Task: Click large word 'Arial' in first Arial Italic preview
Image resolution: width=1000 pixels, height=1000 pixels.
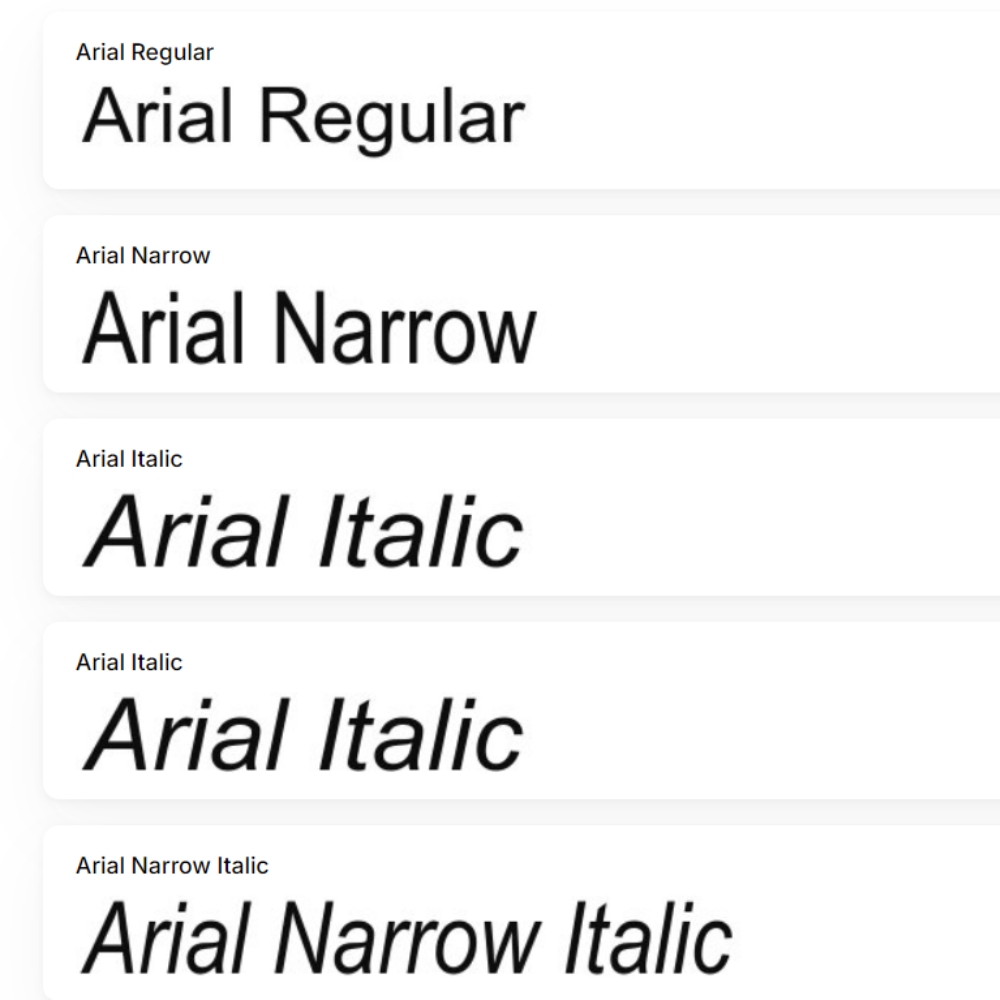Action: 187,532
